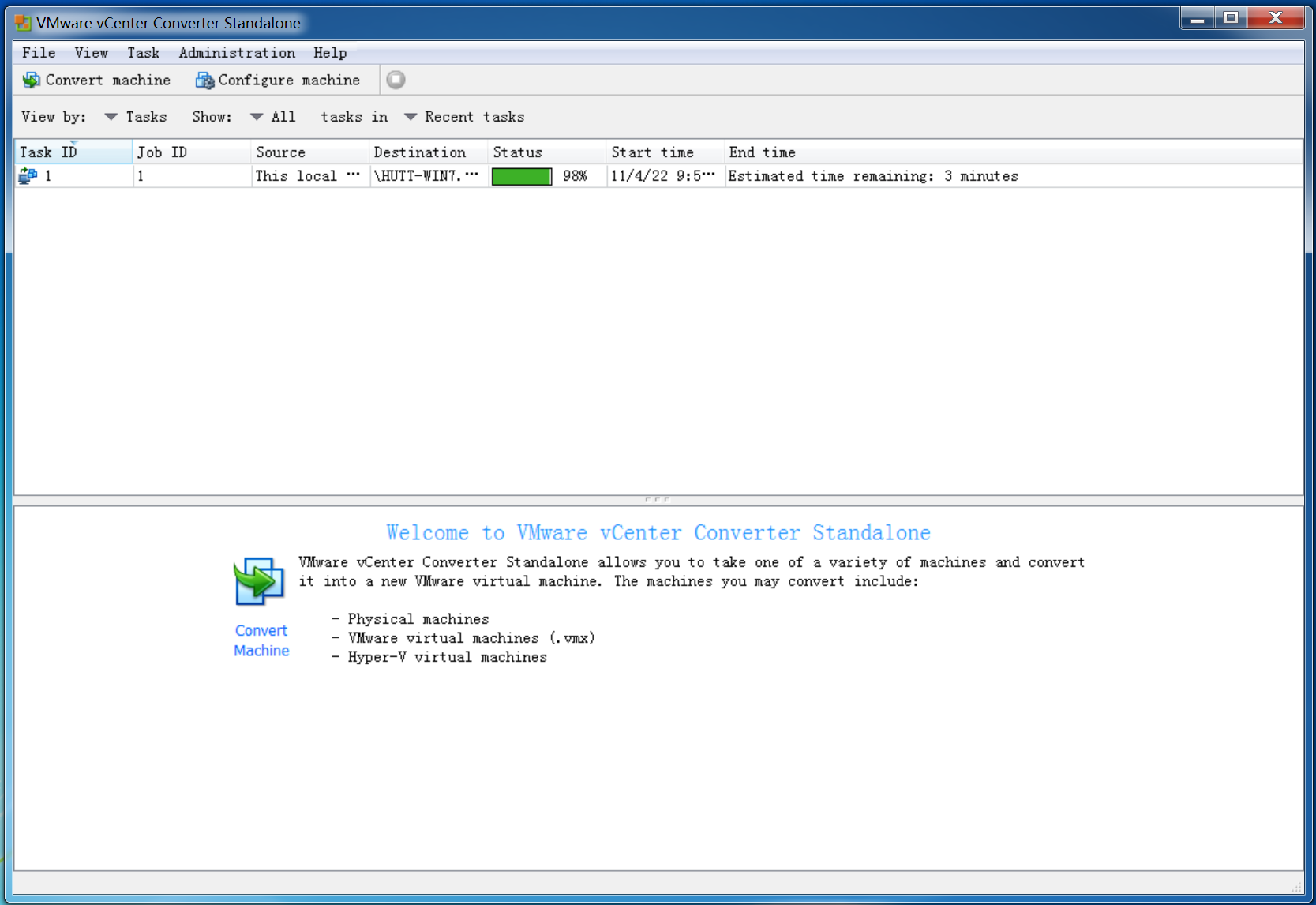Click the 'Welcome to VMware vCenter Converter Standalone' heading

658,533
